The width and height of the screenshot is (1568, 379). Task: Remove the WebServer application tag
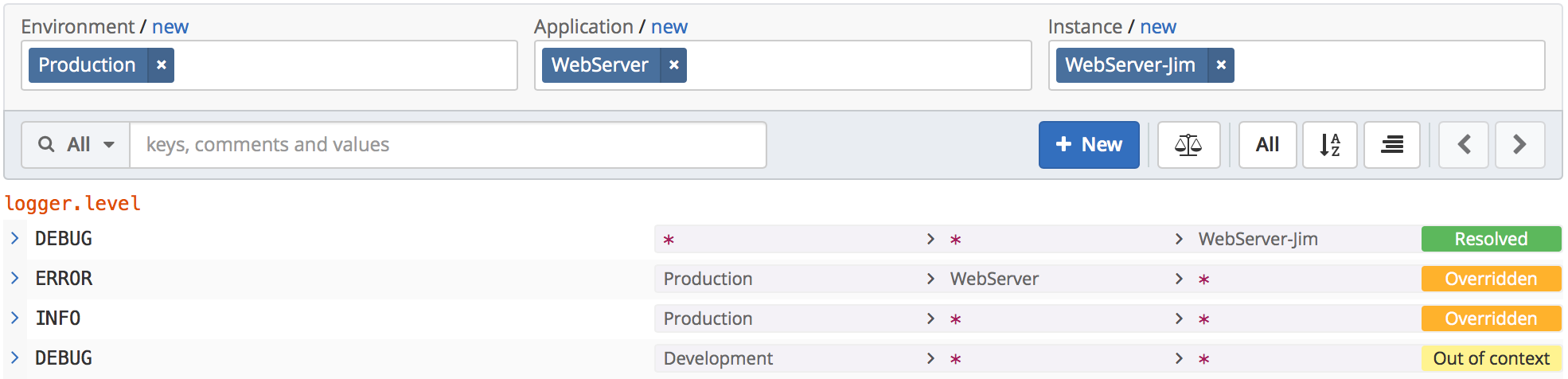[673, 65]
